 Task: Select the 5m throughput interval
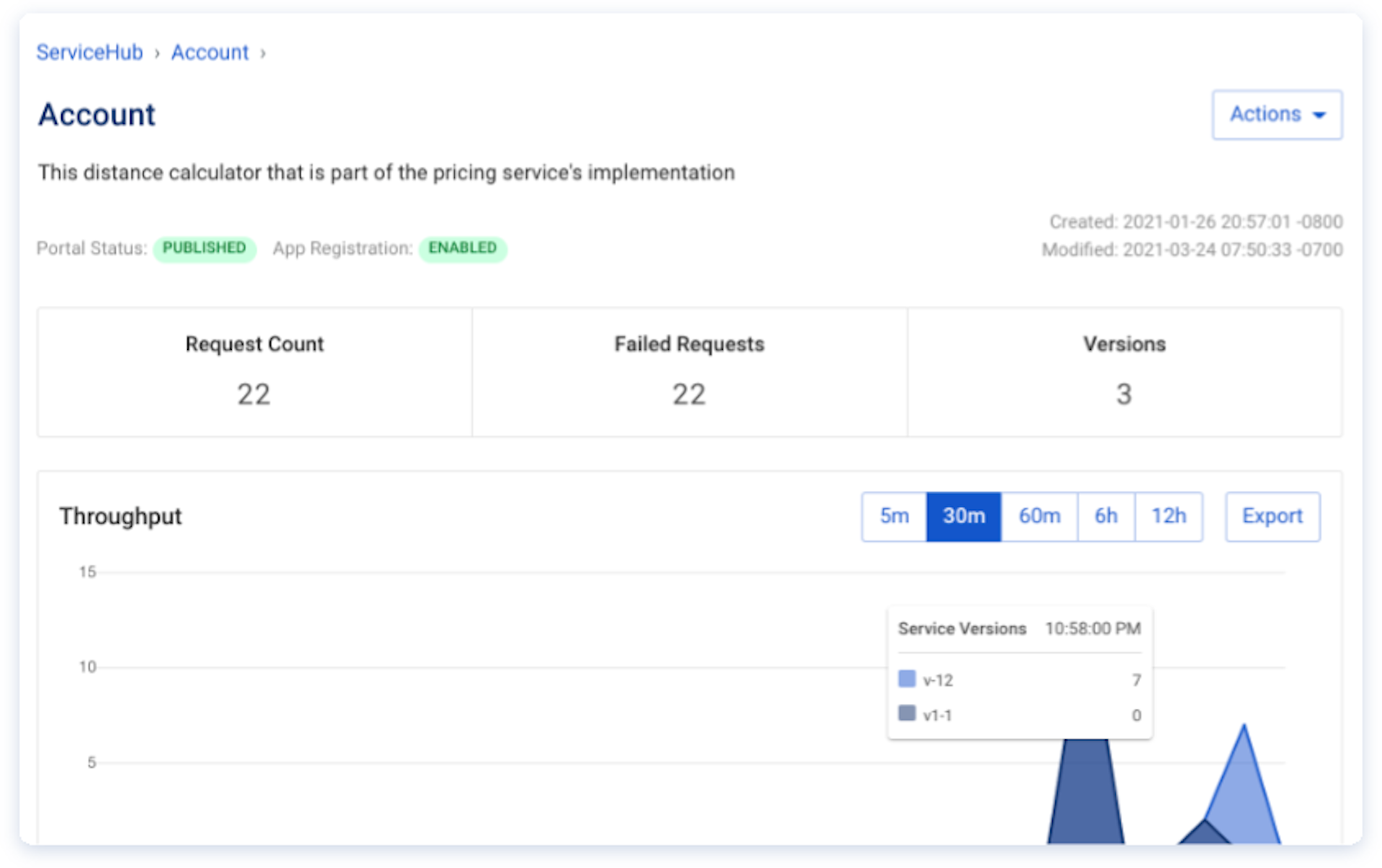click(893, 516)
